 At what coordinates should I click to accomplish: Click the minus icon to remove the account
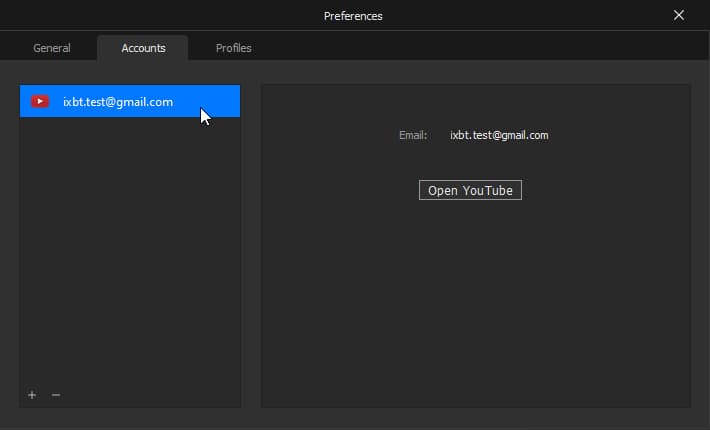56,395
